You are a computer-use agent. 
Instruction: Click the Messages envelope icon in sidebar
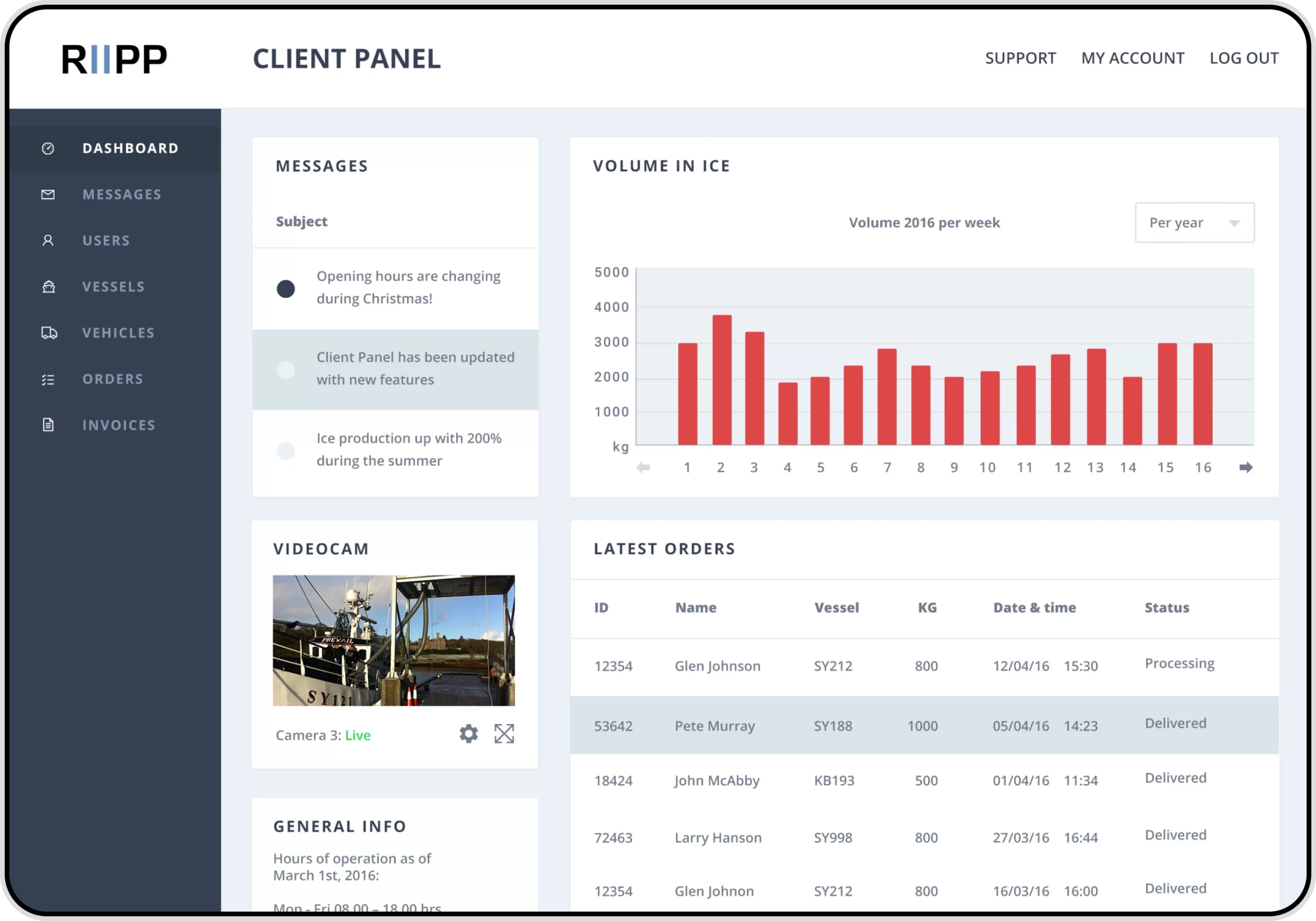[x=48, y=195]
